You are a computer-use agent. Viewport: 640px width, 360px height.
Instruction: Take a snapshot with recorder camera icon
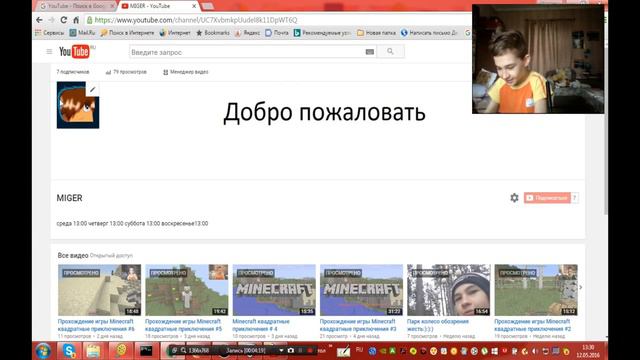point(291,350)
